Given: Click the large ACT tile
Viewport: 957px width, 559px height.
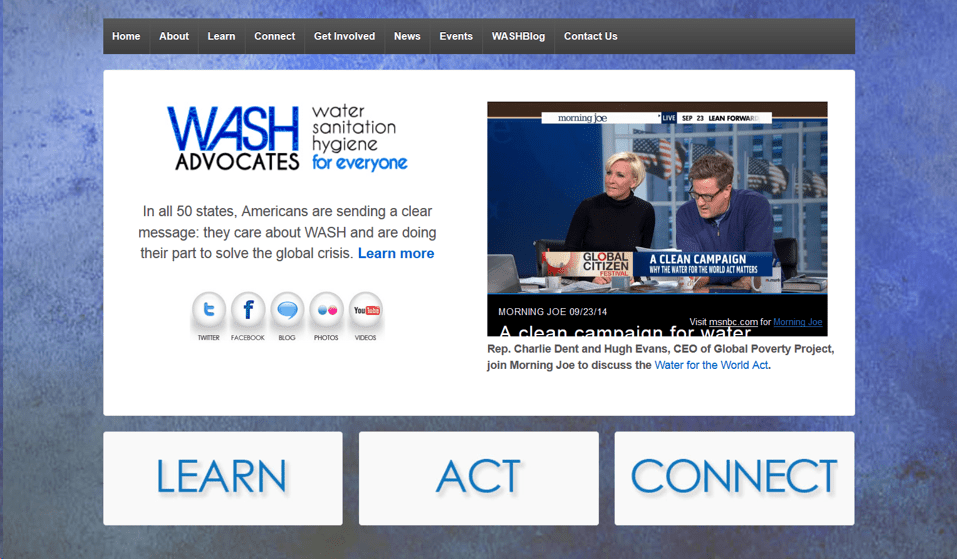Looking at the screenshot, I should pos(478,478).
